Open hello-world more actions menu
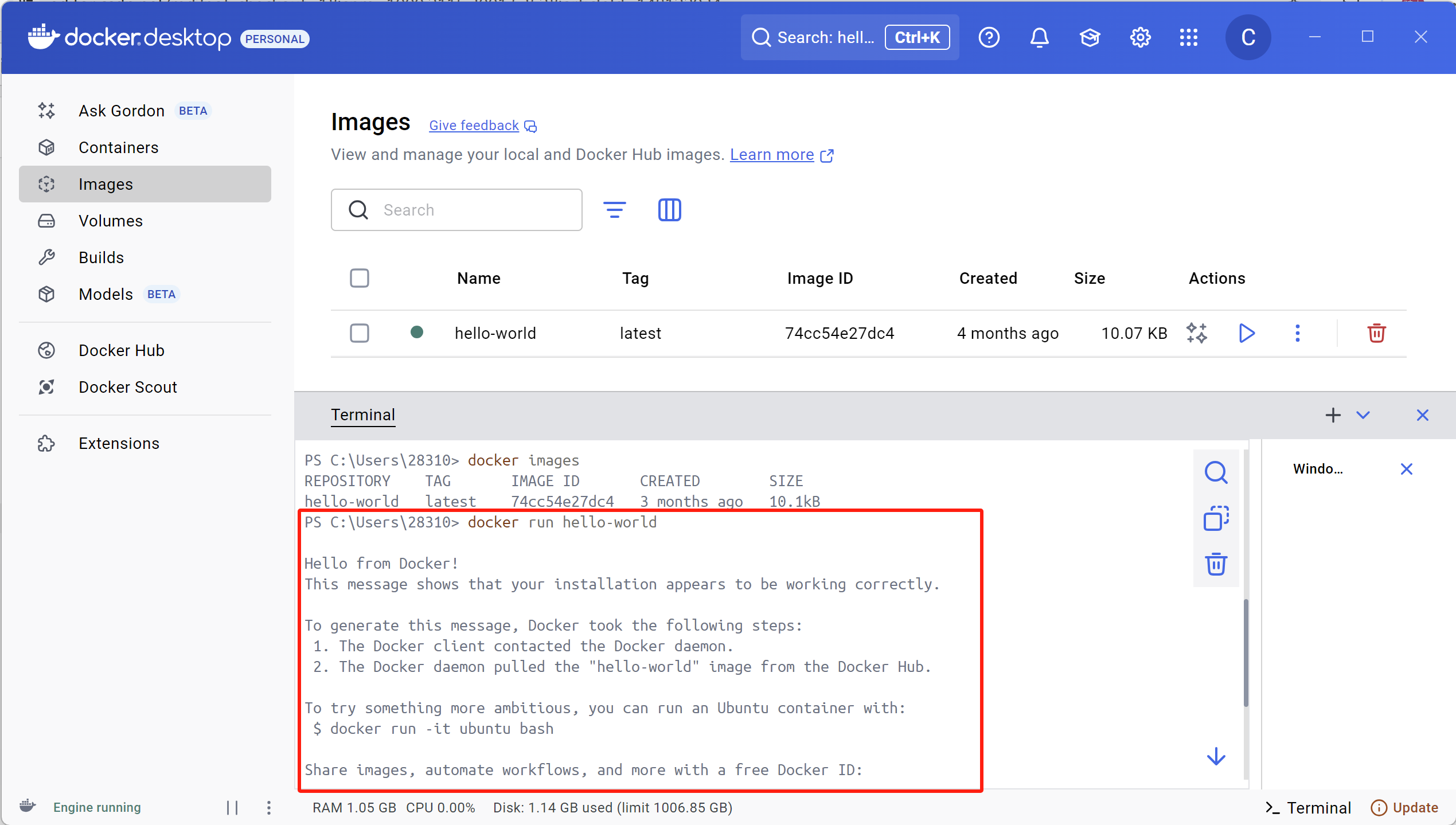 coord(1297,333)
